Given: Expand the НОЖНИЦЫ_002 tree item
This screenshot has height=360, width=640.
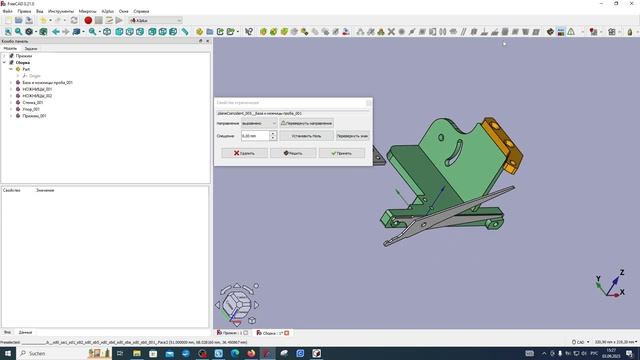Looking at the screenshot, I should tap(11, 96).
